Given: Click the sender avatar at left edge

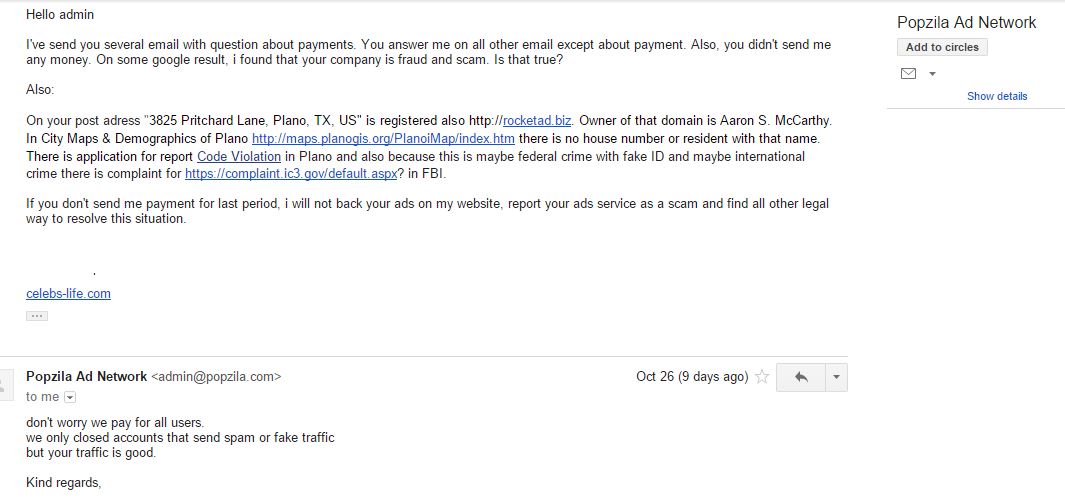Looking at the screenshot, I should (3, 386).
